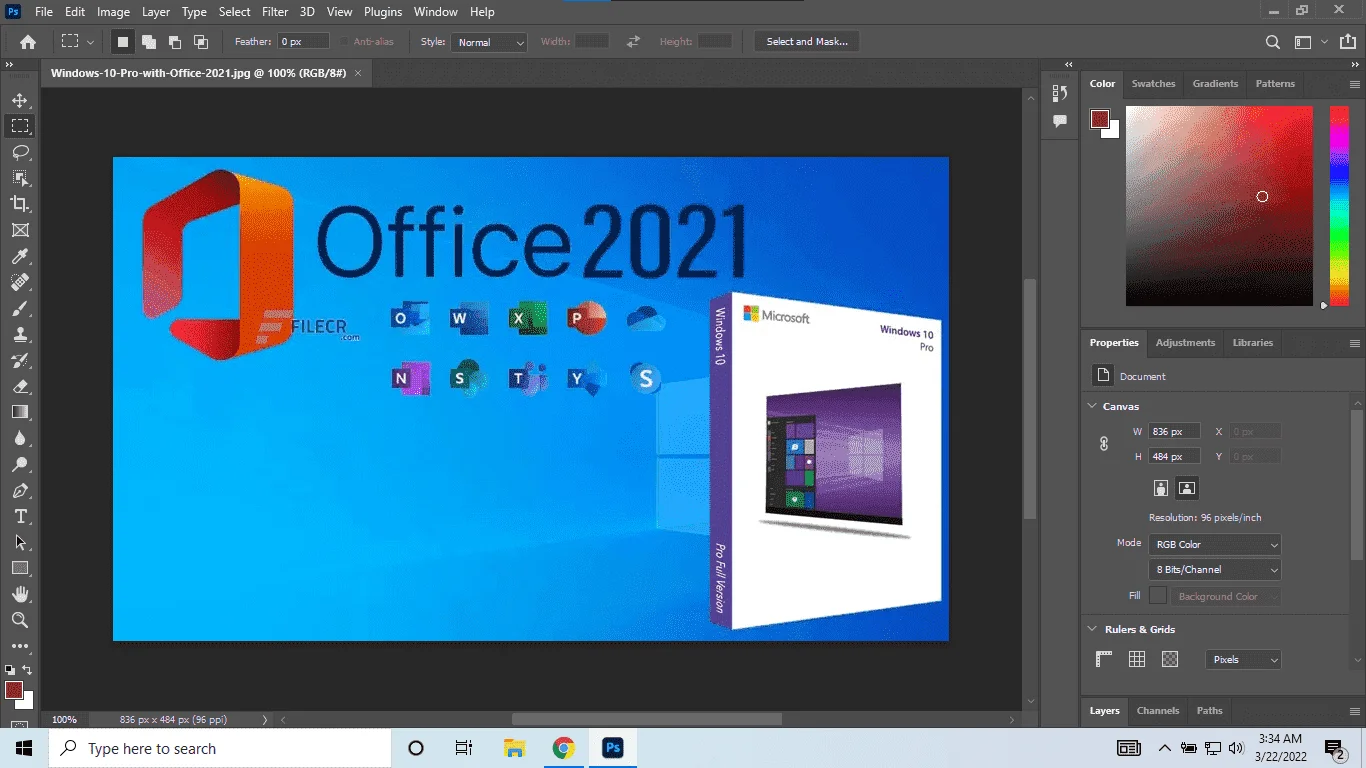This screenshot has width=1366, height=768.
Task: Select the Clone Stamp tool
Action: pos(20,334)
